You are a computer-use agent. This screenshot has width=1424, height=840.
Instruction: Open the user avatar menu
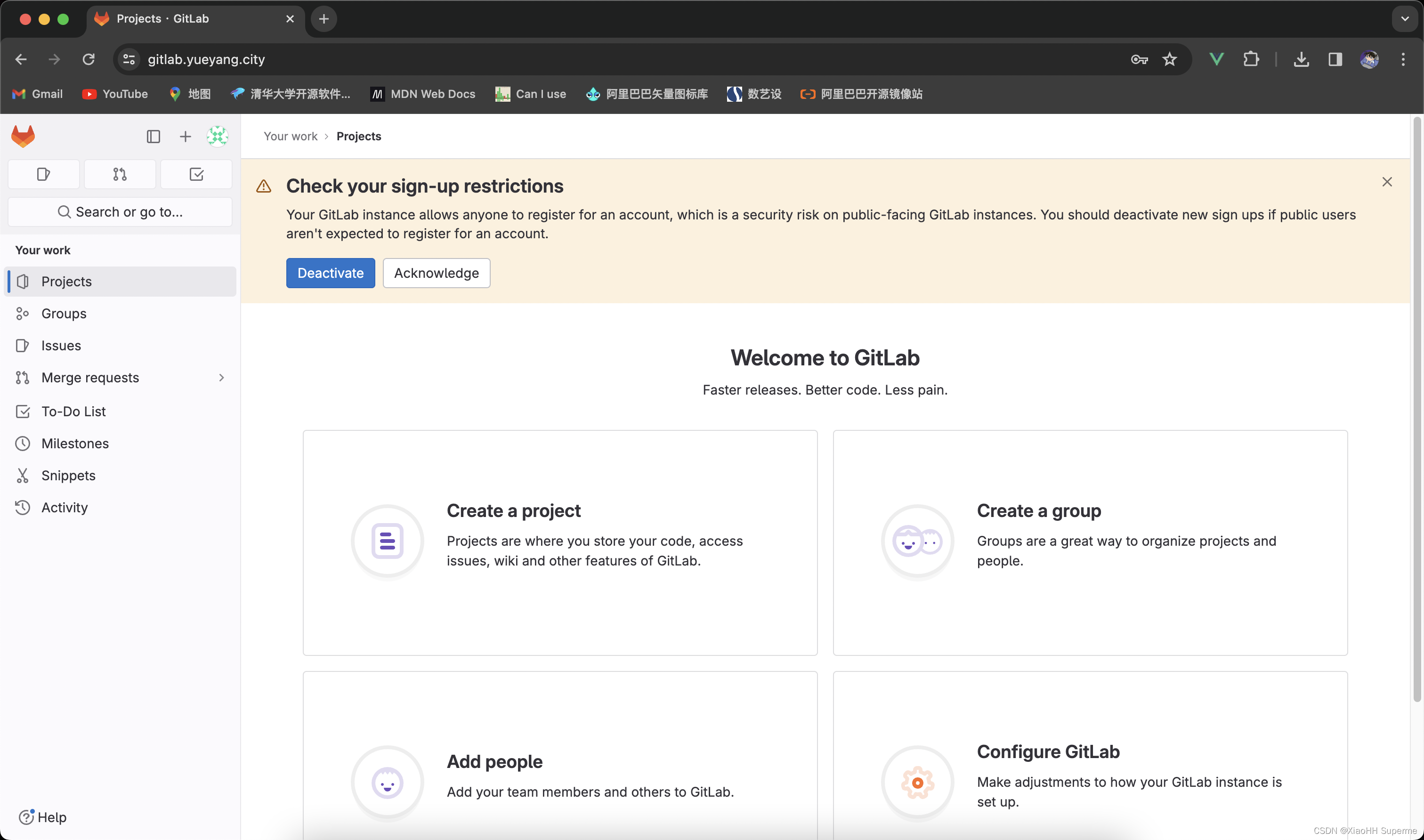coord(218,137)
